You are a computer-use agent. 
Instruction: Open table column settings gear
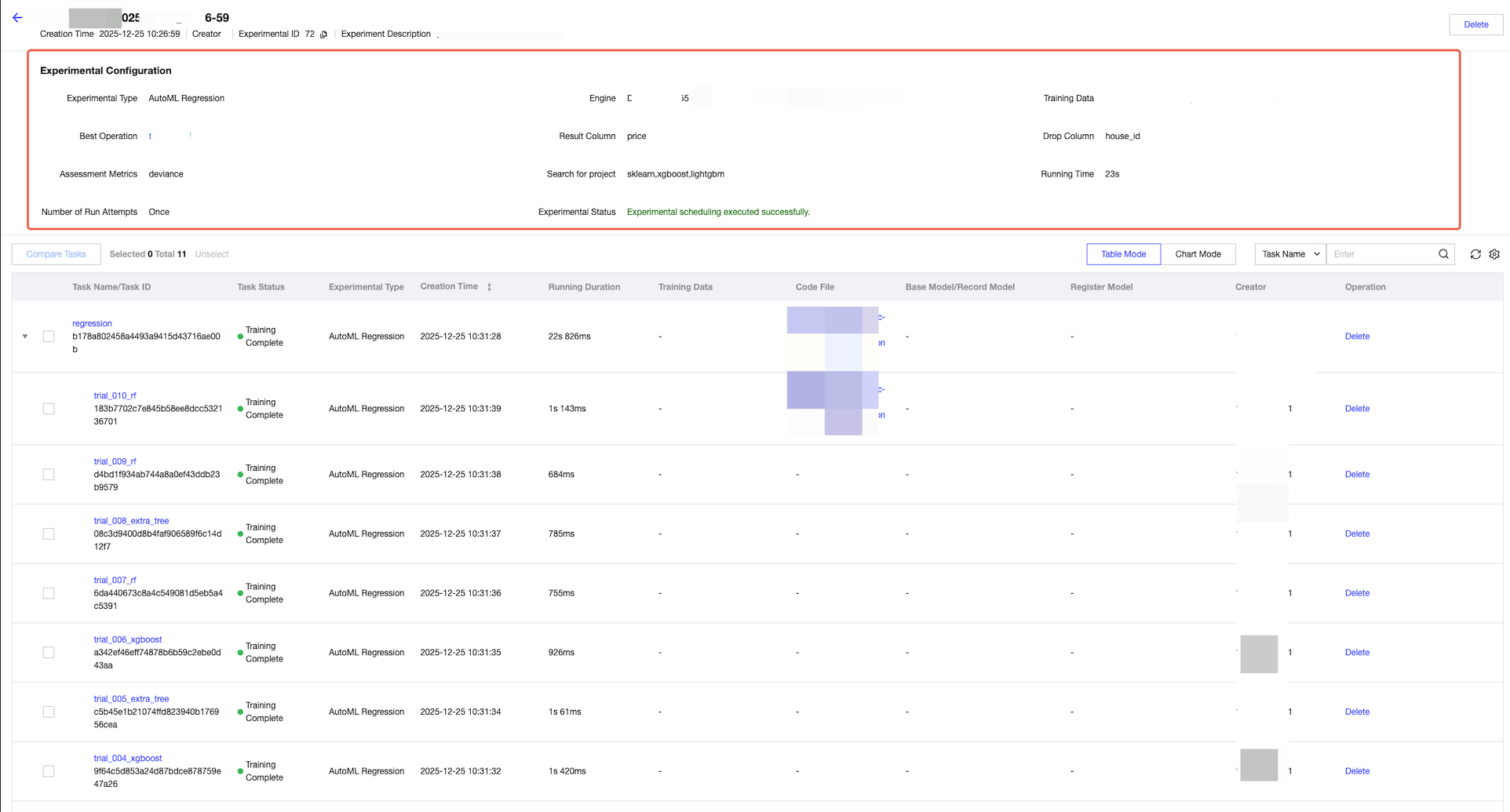point(1494,254)
